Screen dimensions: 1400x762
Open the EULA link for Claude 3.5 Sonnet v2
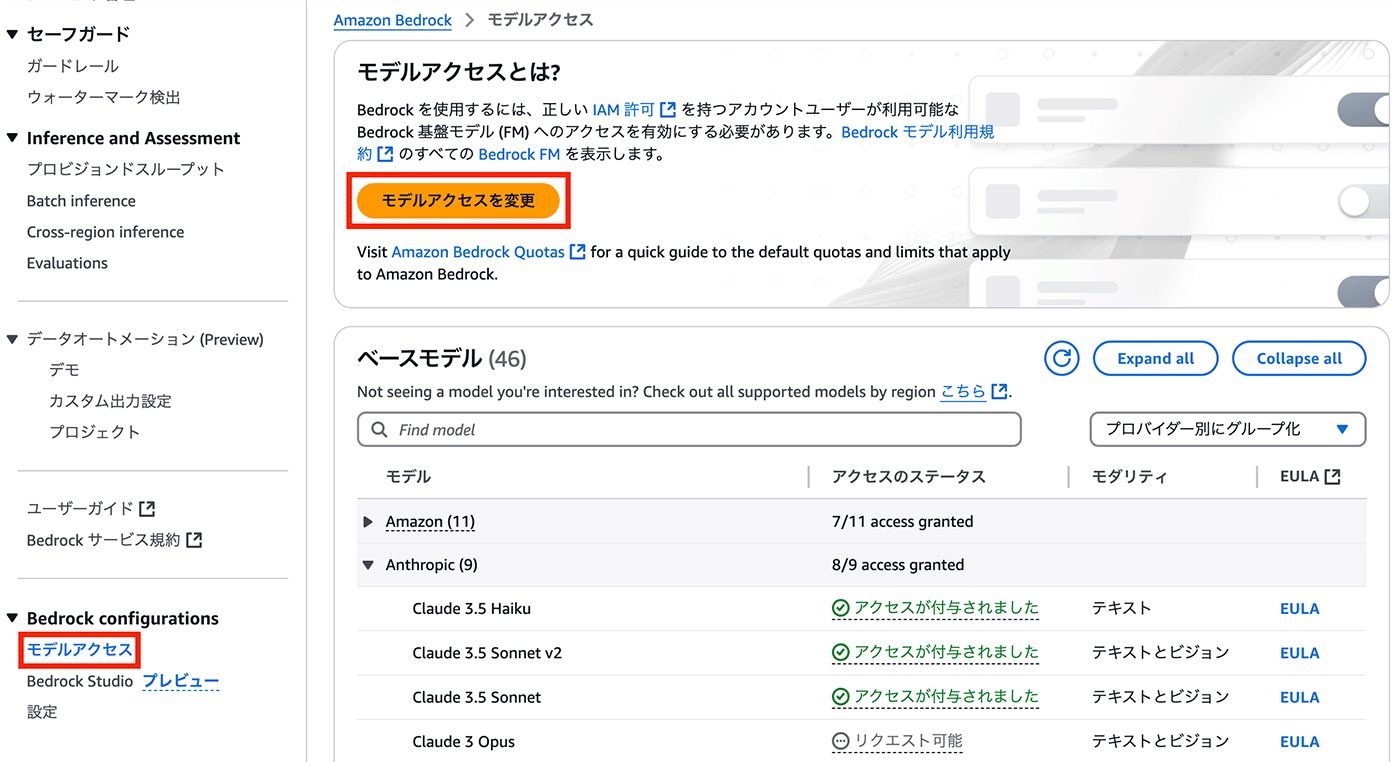(1299, 653)
